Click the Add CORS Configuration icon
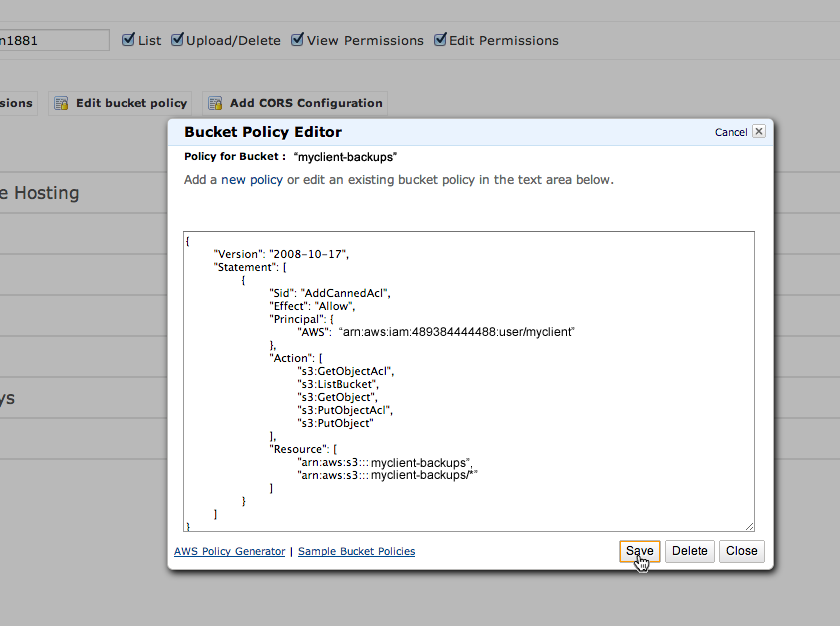840x626 pixels. click(215, 103)
